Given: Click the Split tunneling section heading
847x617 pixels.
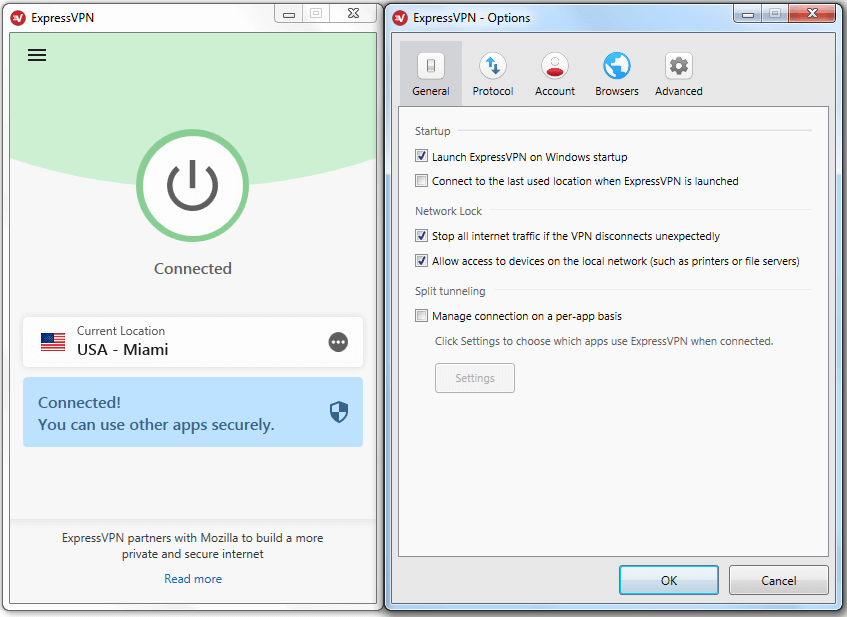Looking at the screenshot, I should click(x=450, y=291).
